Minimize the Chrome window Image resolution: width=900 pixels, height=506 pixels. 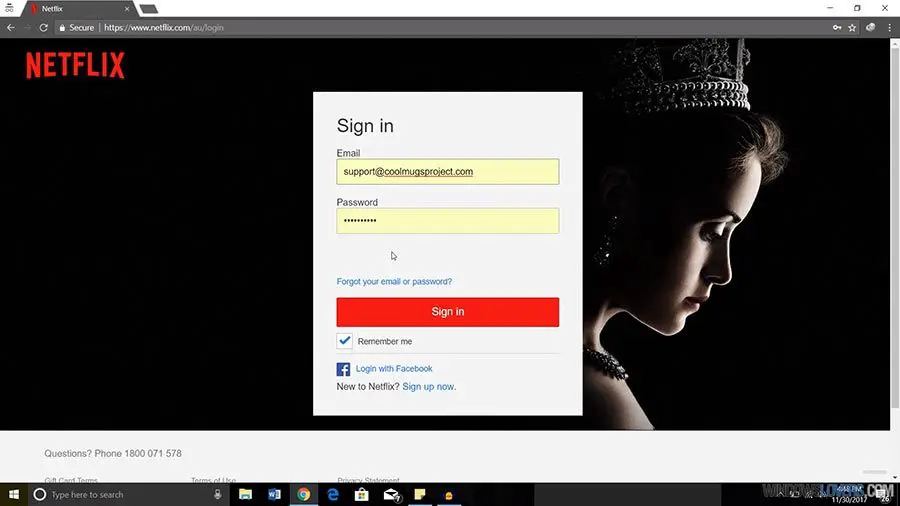point(830,8)
